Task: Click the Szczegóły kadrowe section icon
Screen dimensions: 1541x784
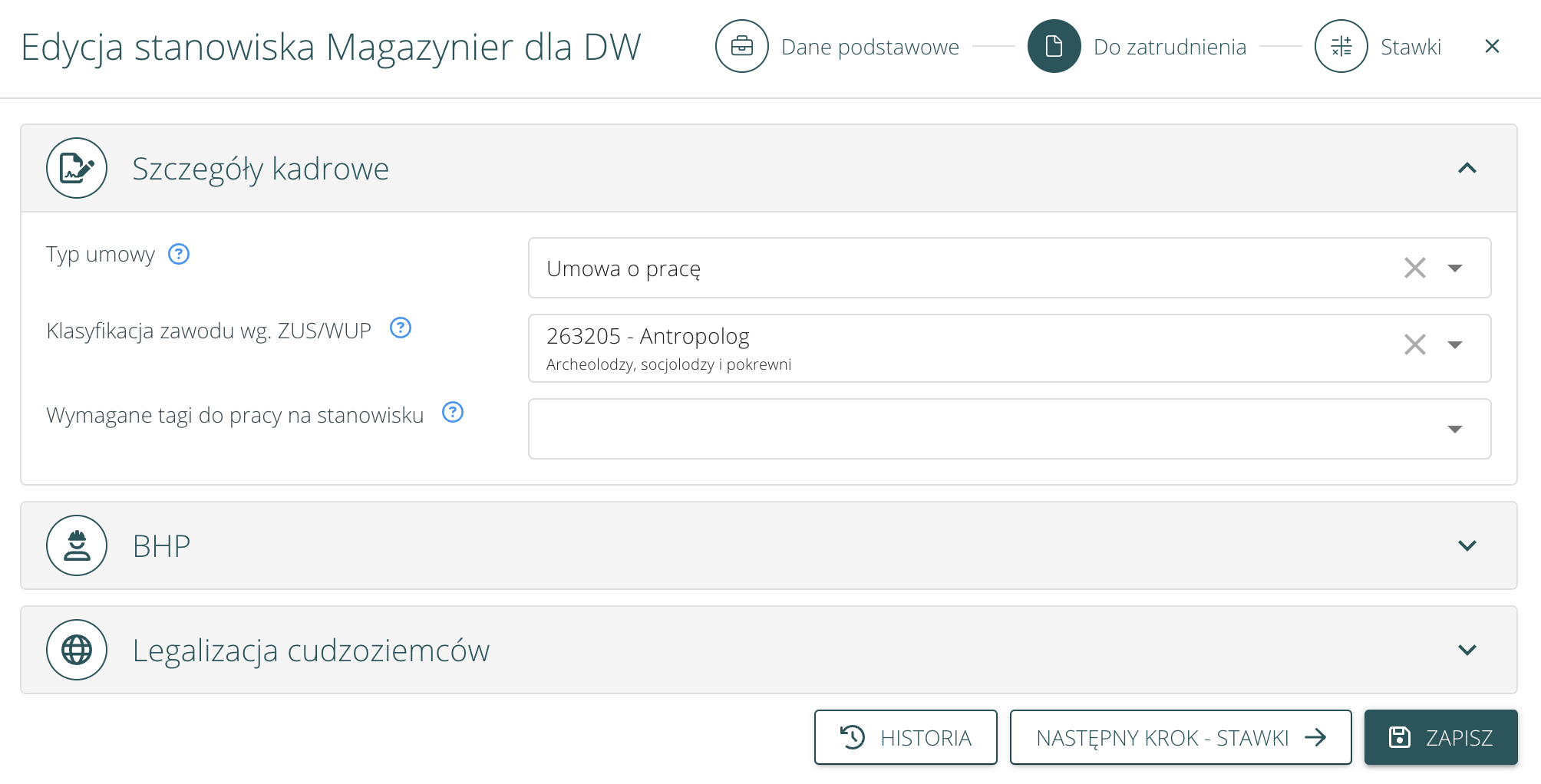Action: click(77, 168)
